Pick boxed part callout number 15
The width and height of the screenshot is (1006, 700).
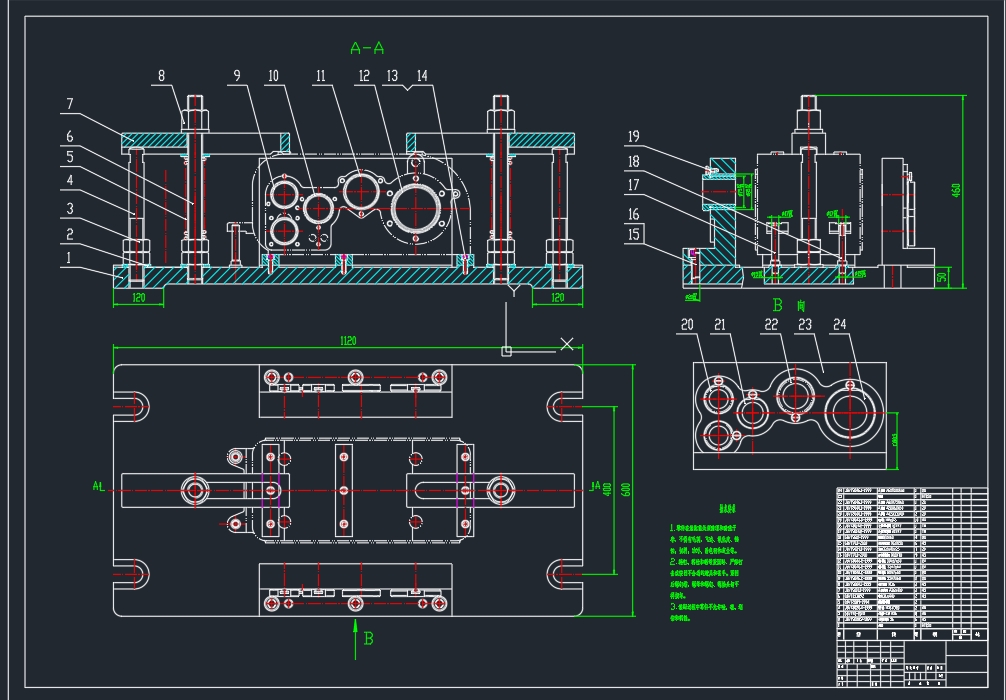[634, 234]
